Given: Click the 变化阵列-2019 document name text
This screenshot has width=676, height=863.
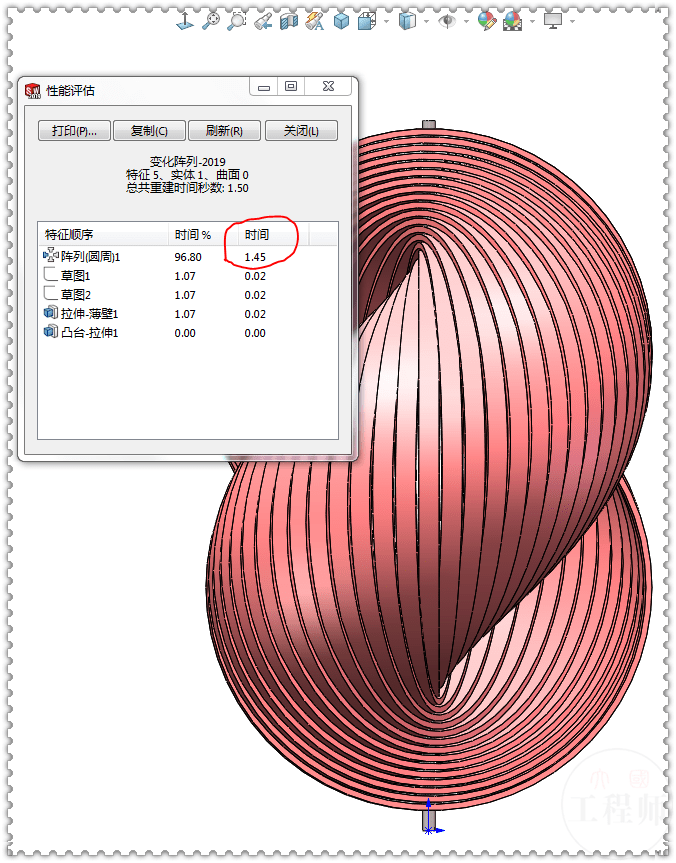Looking at the screenshot, I should (187, 162).
